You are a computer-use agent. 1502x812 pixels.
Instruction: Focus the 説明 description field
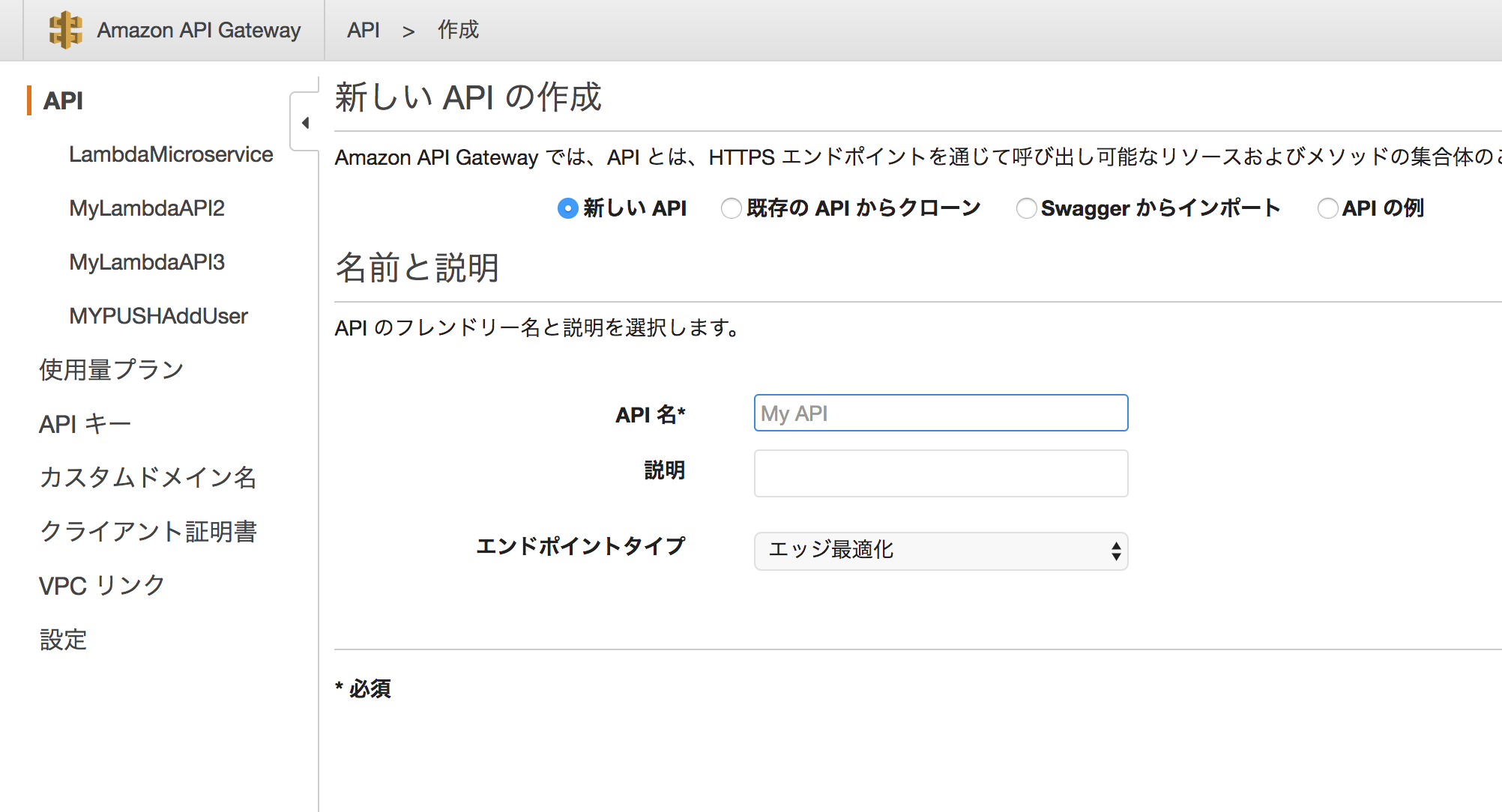(x=941, y=473)
